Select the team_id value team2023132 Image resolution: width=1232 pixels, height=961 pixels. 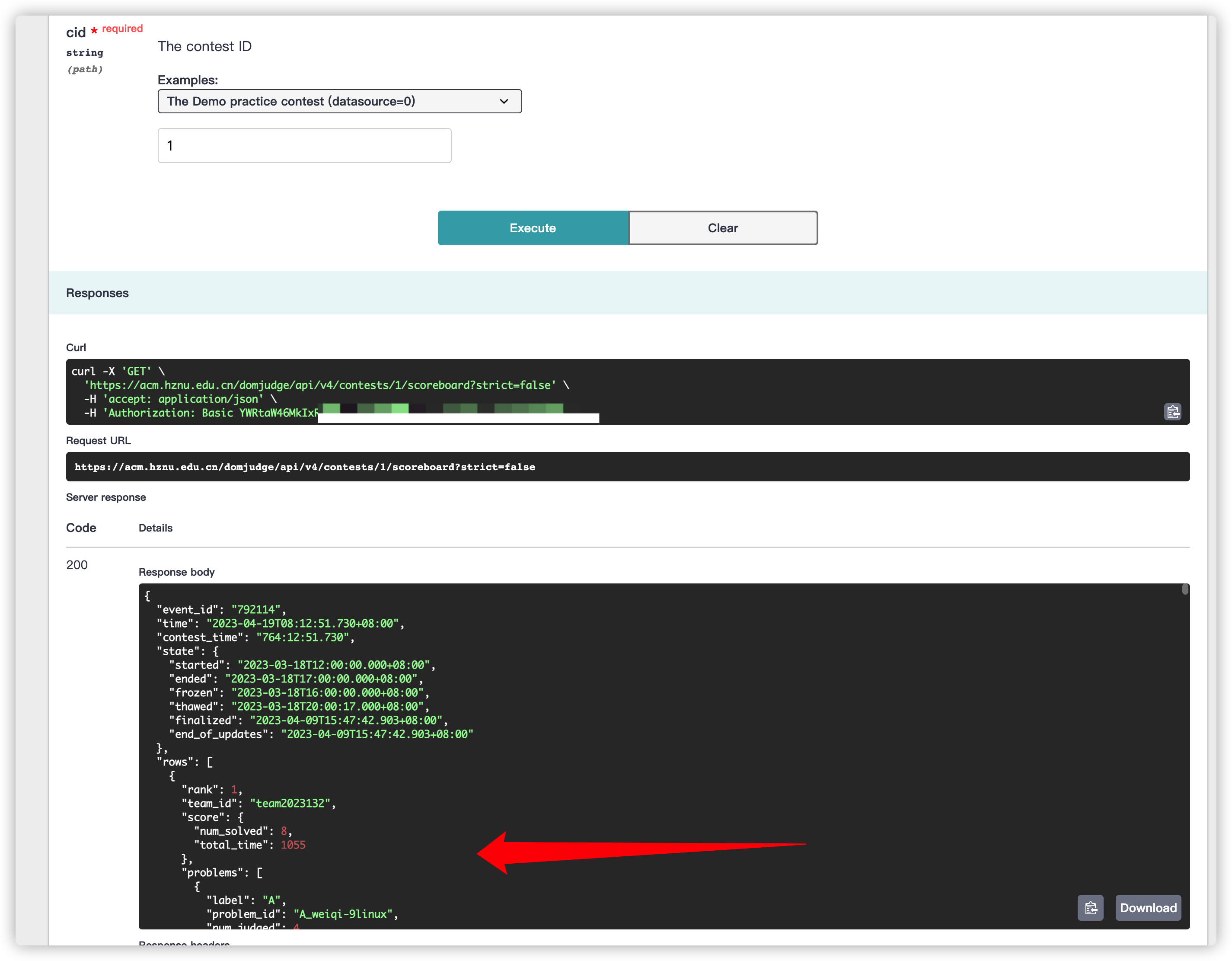click(291, 803)
